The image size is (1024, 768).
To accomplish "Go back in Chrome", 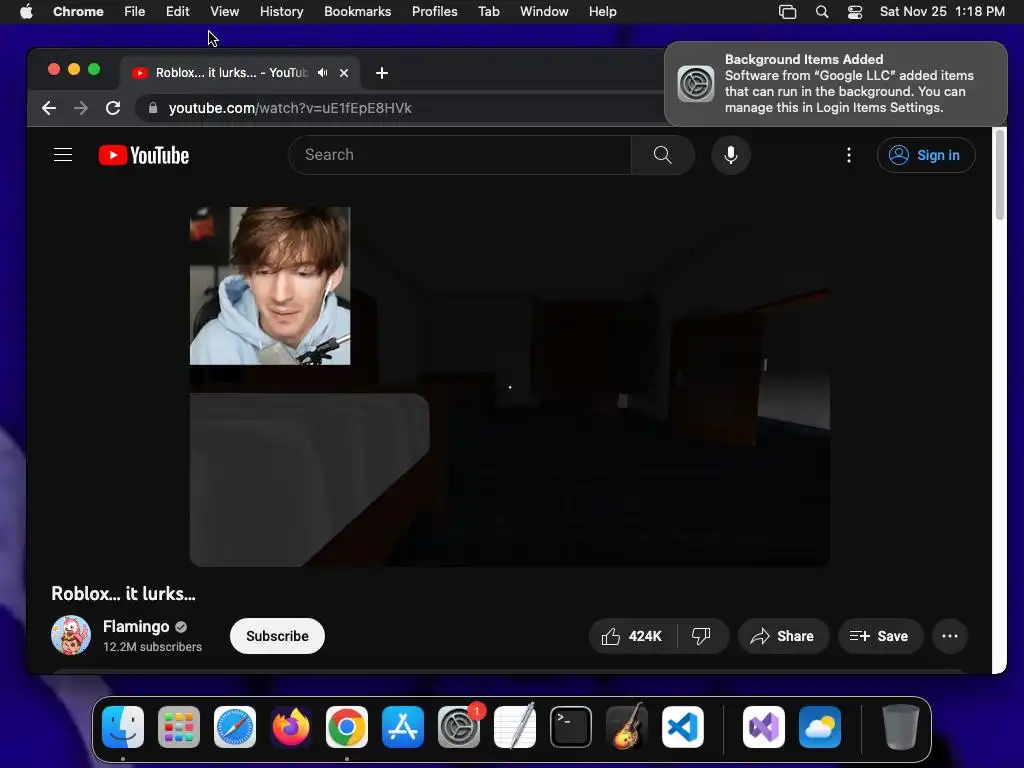I will [x=49, y=108].
